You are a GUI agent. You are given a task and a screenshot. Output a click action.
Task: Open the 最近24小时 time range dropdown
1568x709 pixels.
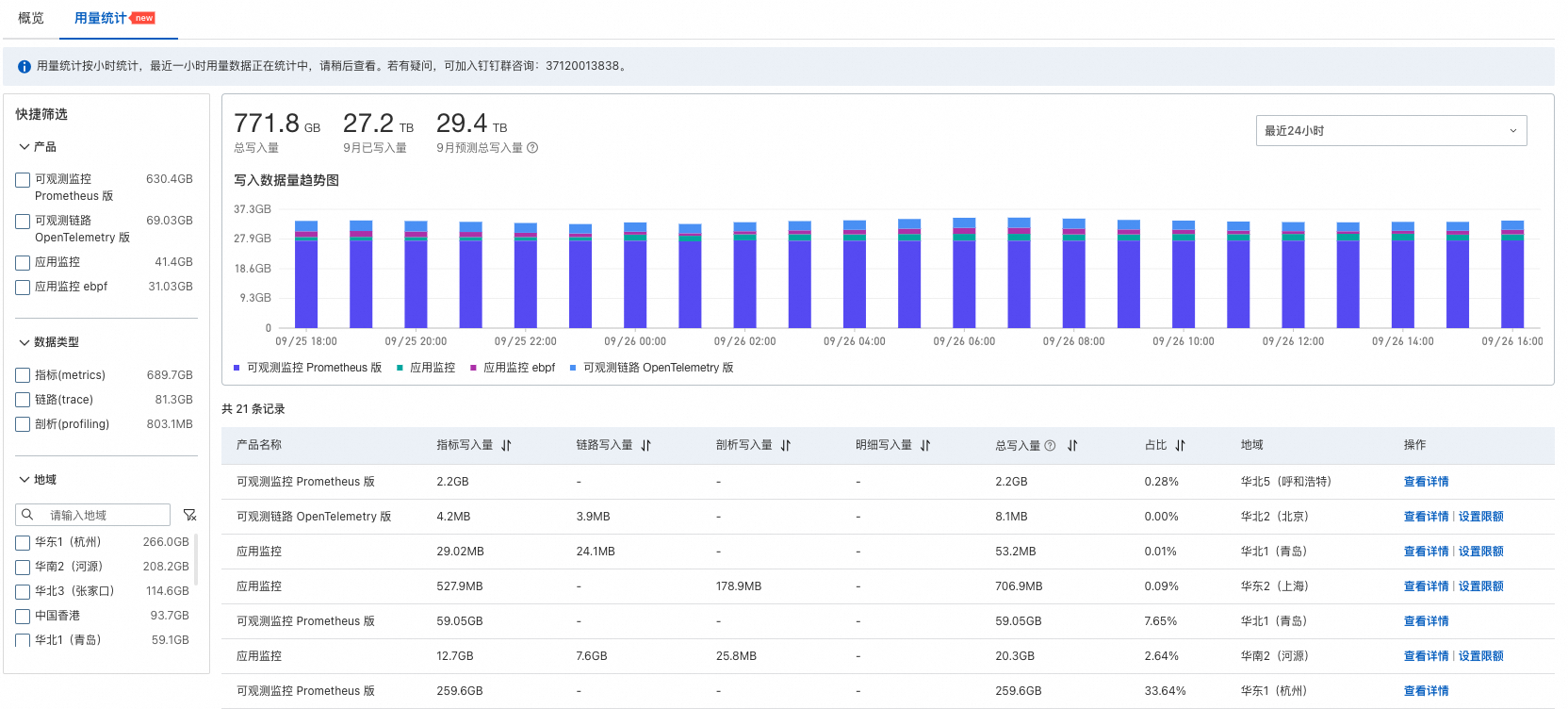pos(1391,131)
